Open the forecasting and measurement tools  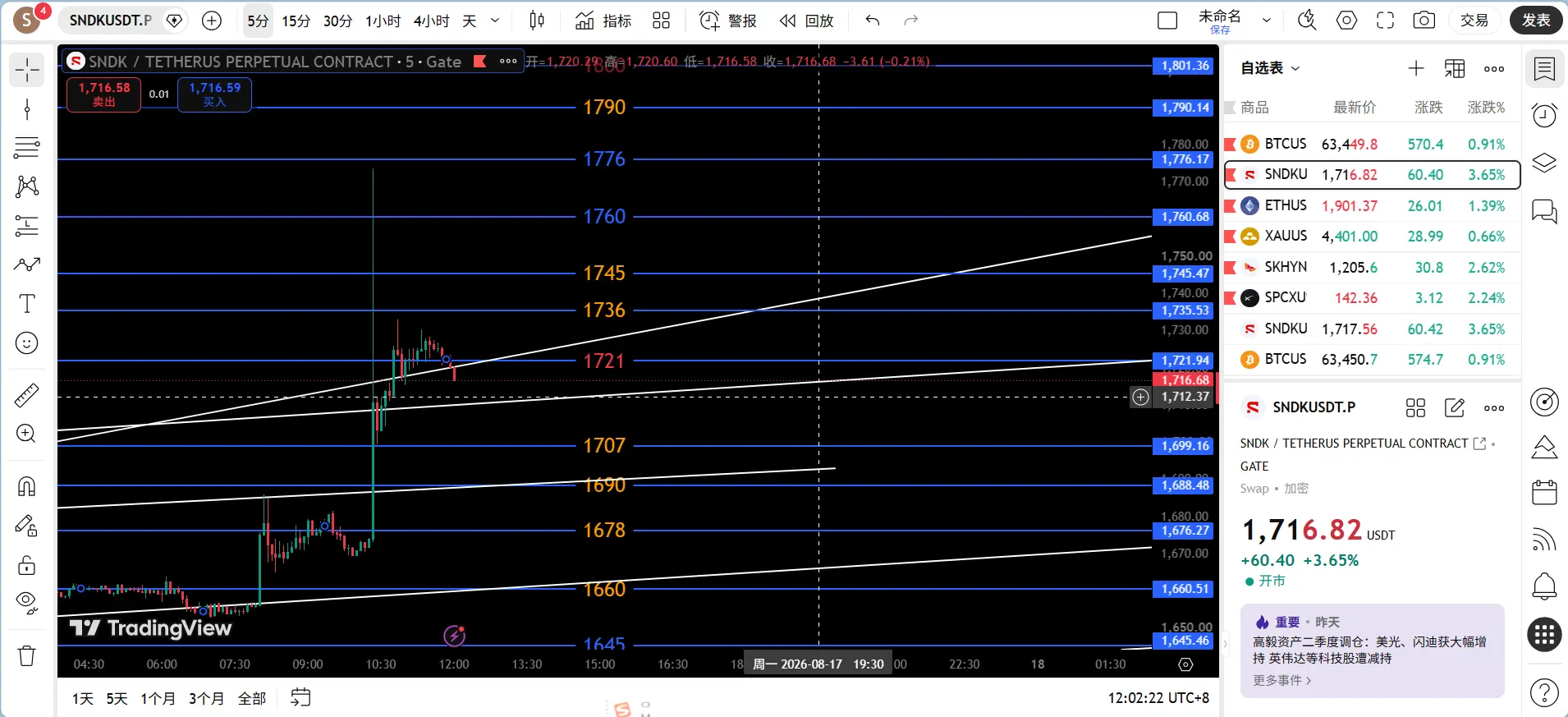[x=27, y=225]
